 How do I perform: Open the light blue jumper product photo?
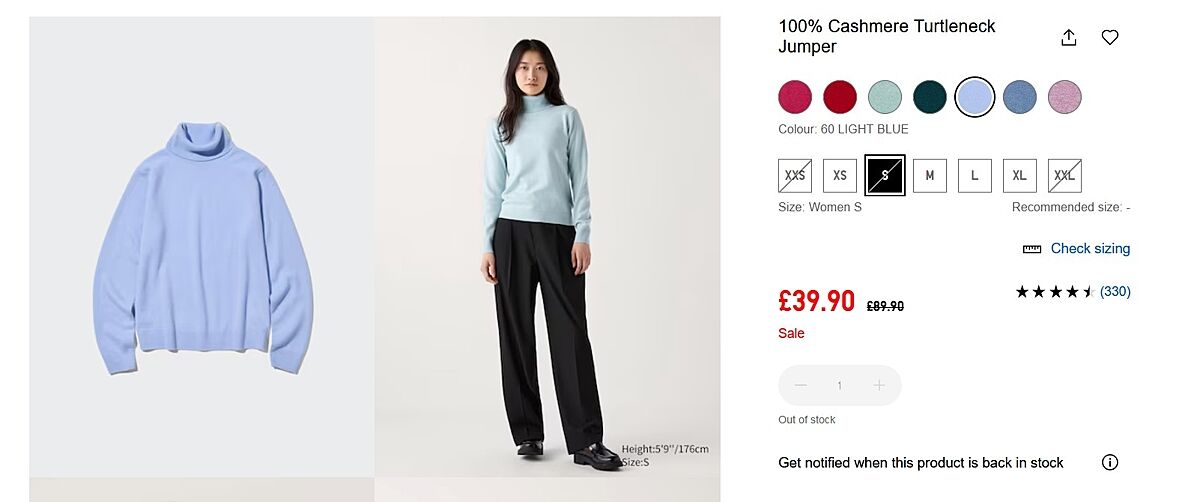pyautogui.click(x=202, y=247)
